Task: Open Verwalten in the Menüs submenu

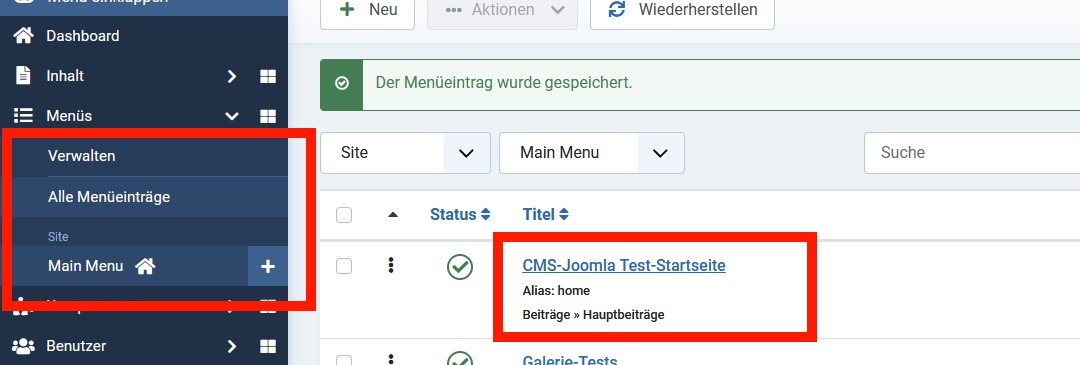Action: 81,156
